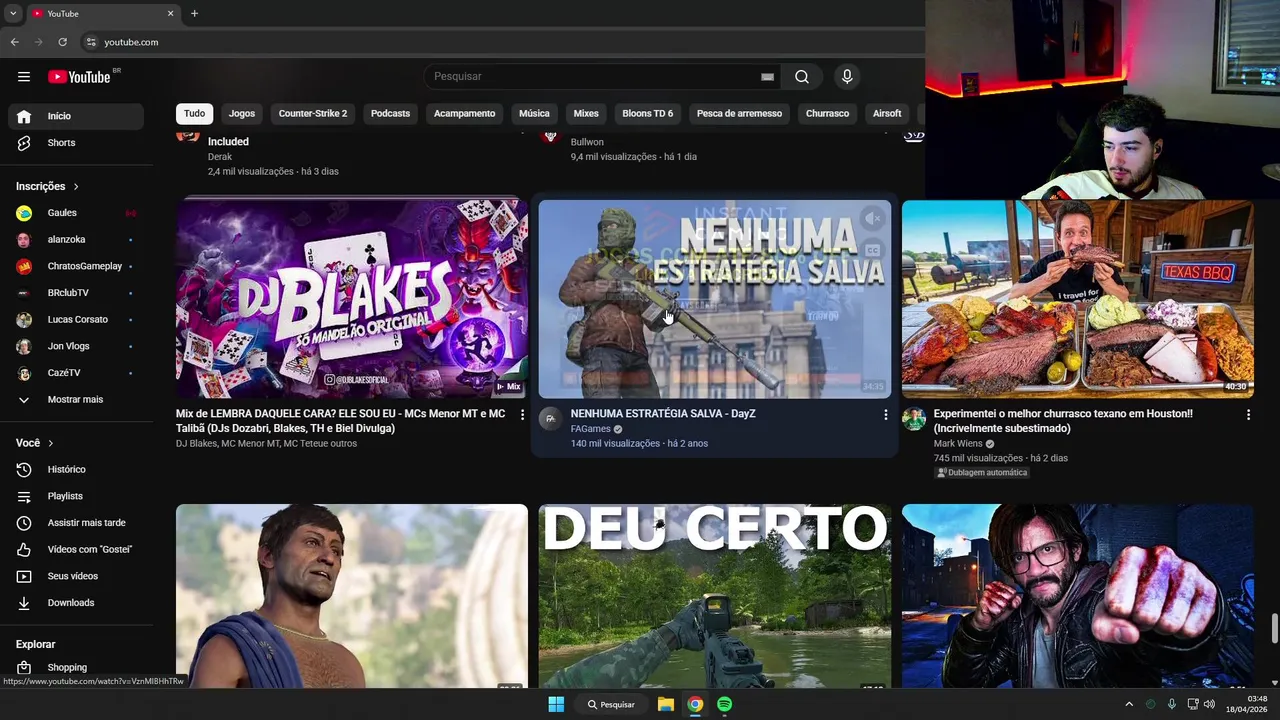Select the Tudo filter chip
Image resolution: width=1280 pixels, height=720 pixels.
tap(194, 114)
